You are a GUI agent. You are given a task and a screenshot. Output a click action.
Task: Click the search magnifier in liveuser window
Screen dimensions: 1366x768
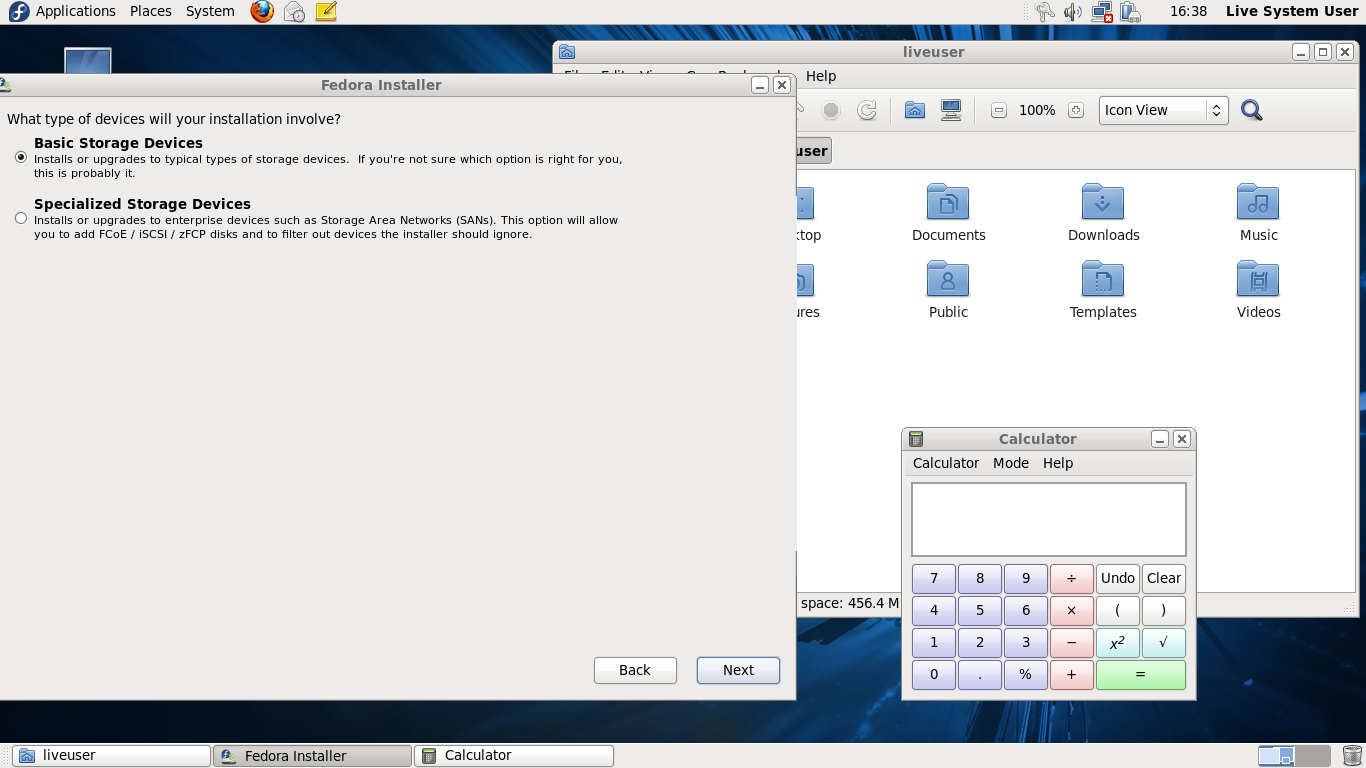pos(1251,110)
